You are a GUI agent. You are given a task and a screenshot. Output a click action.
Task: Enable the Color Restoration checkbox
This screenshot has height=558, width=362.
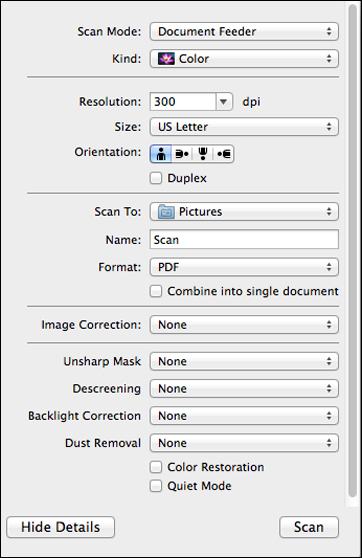[x=156, y=467]
